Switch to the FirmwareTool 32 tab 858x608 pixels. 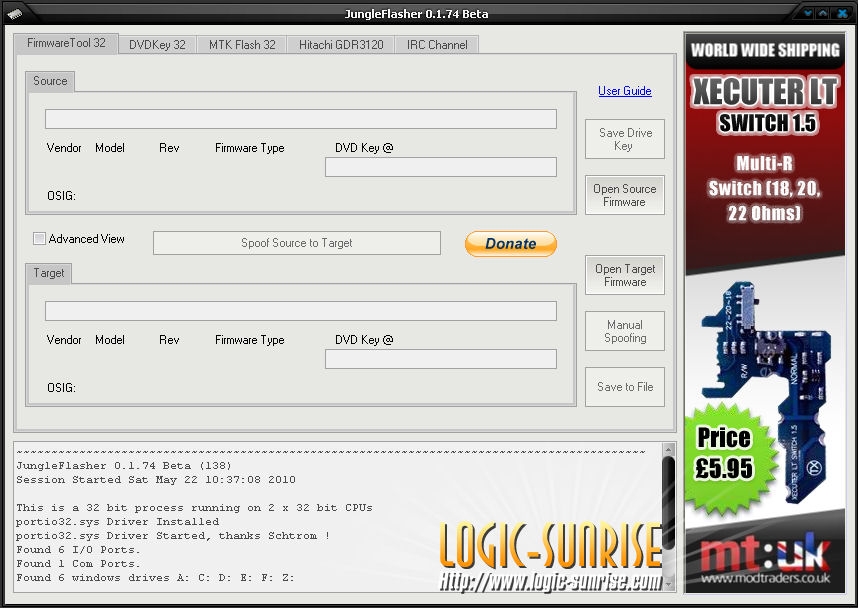point(66,43)
